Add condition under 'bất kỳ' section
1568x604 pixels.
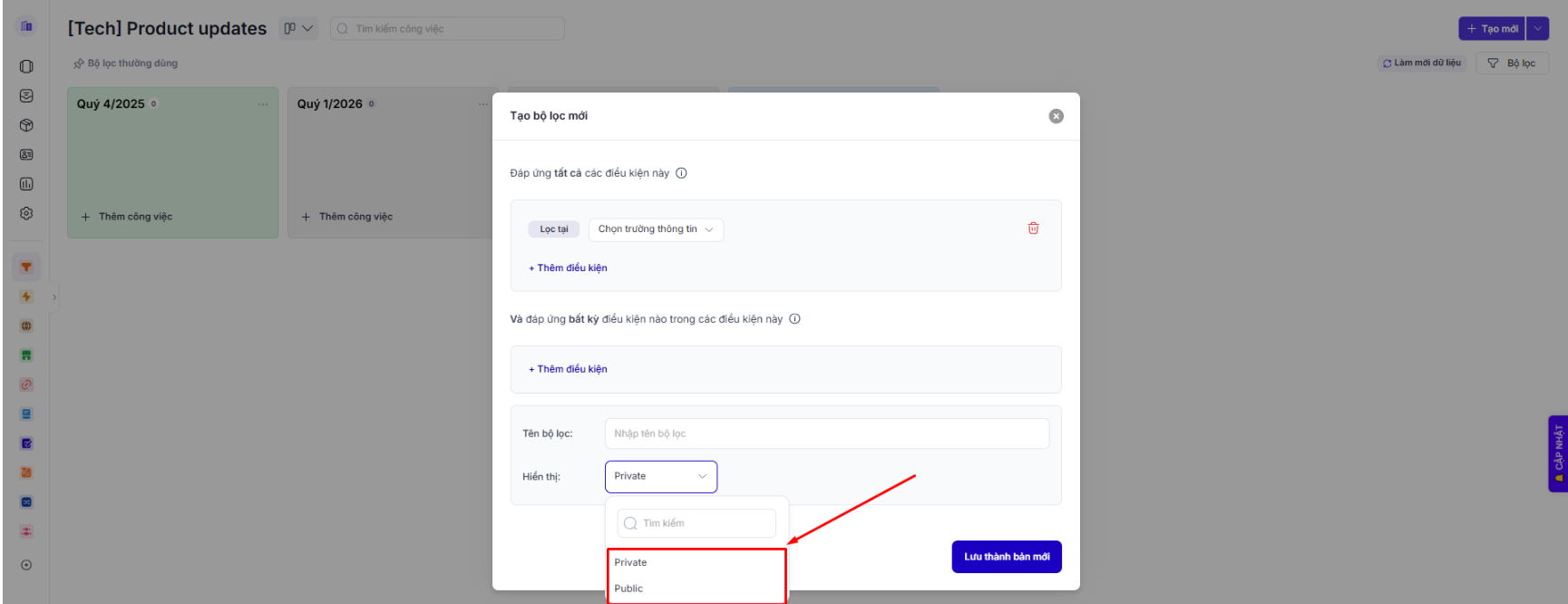point(569,369)
